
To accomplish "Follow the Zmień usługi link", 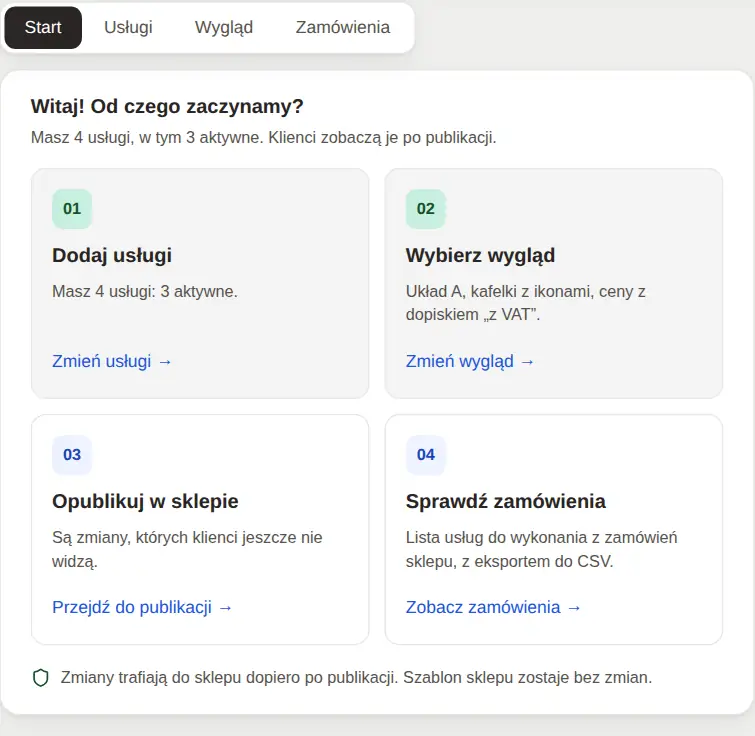I will [112, 361].
